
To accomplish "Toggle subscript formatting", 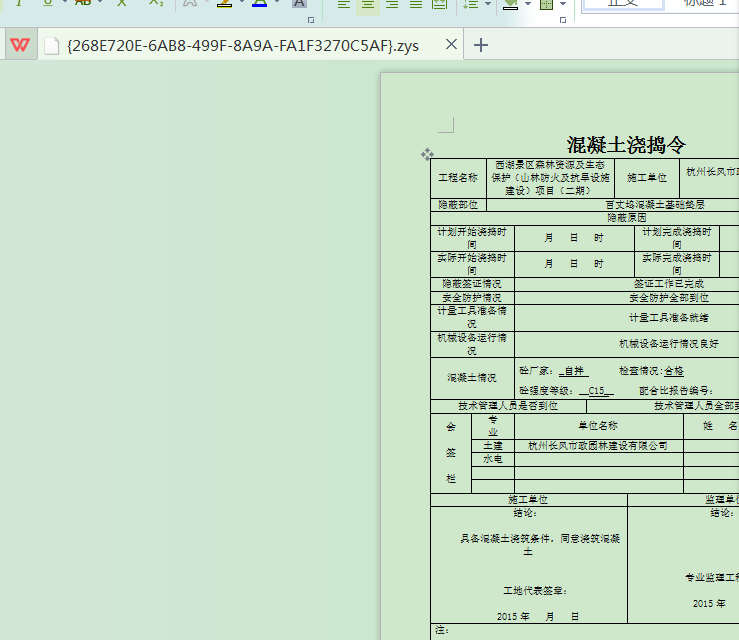I will 155,3.
